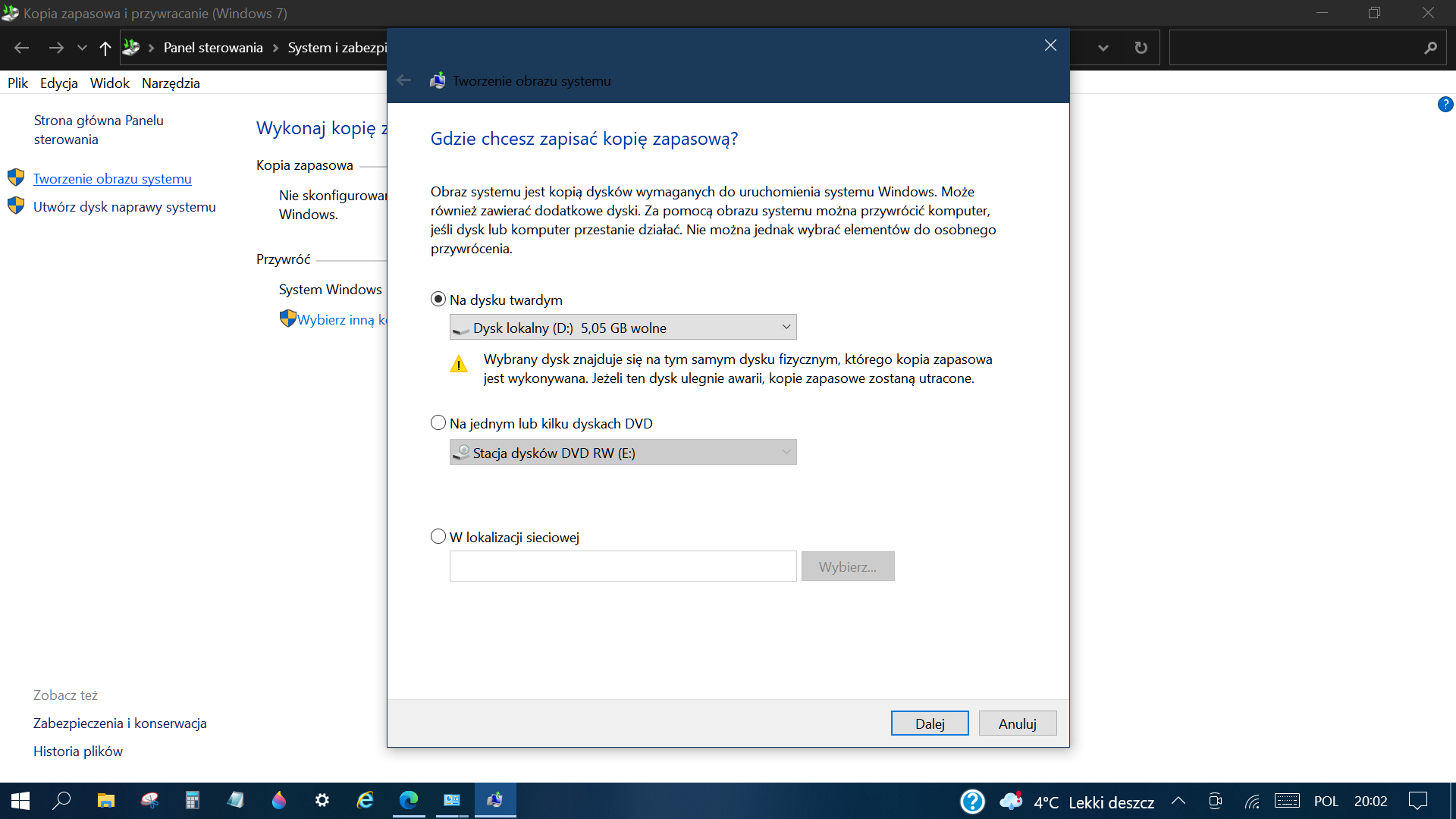The height and width of the screenshot is (819, 1456).
Task: Click the Dalej button
Action: coord(930,723)
